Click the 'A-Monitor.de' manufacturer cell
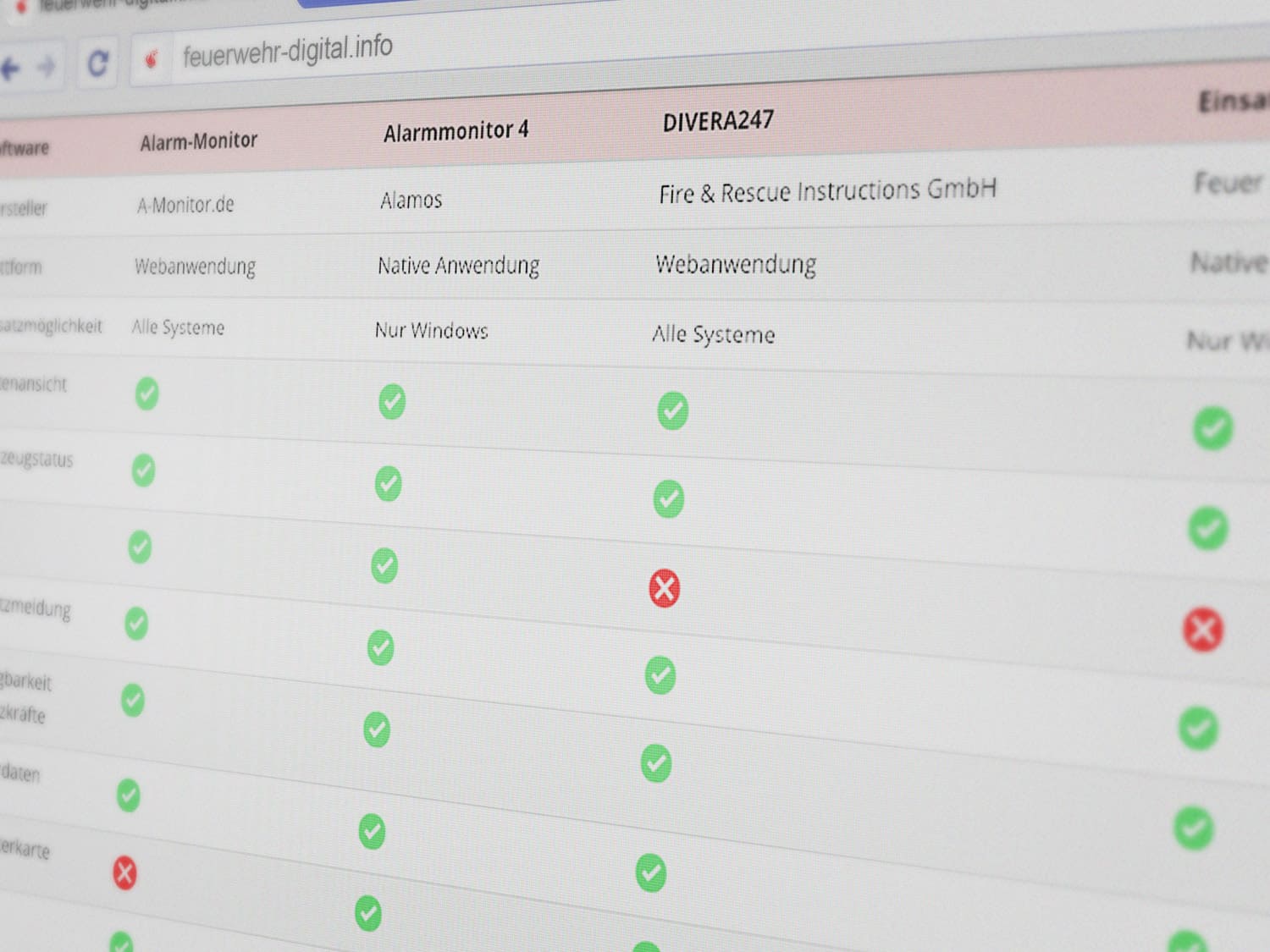The height and width of the screenshot is (952, 1270). coord(185,205)
